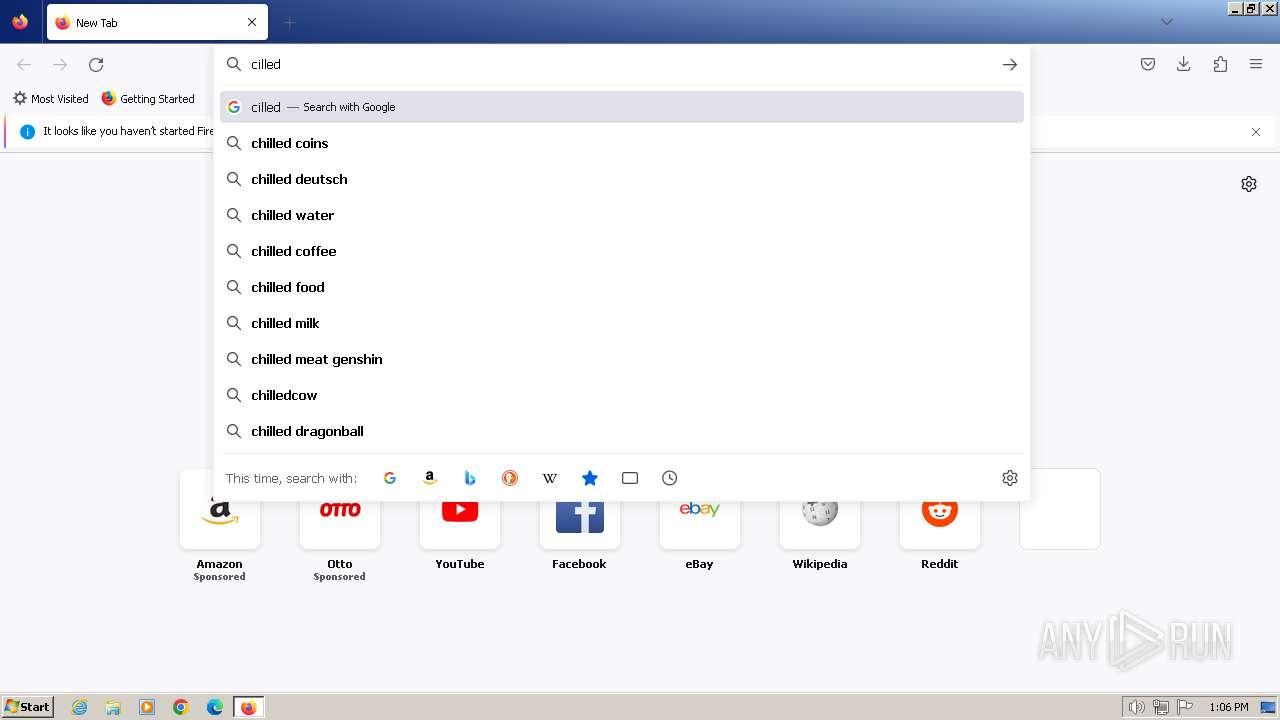Search in History clock icon
The height and width of the screenshot is (720, 1280).
pyautogui.click(x=670, y=478)
